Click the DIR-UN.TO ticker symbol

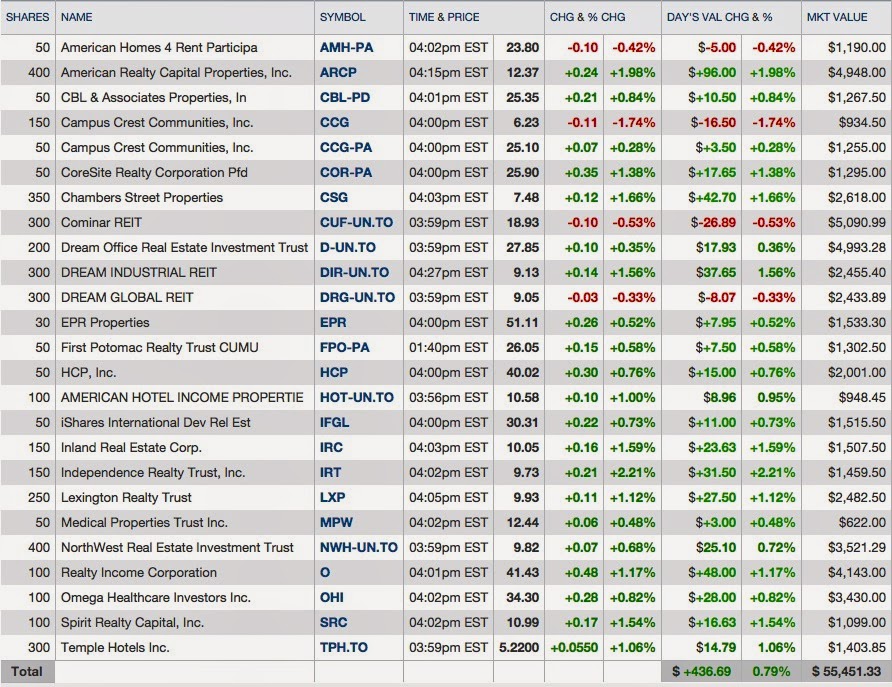pyautogui.click(x=354, y=273)
